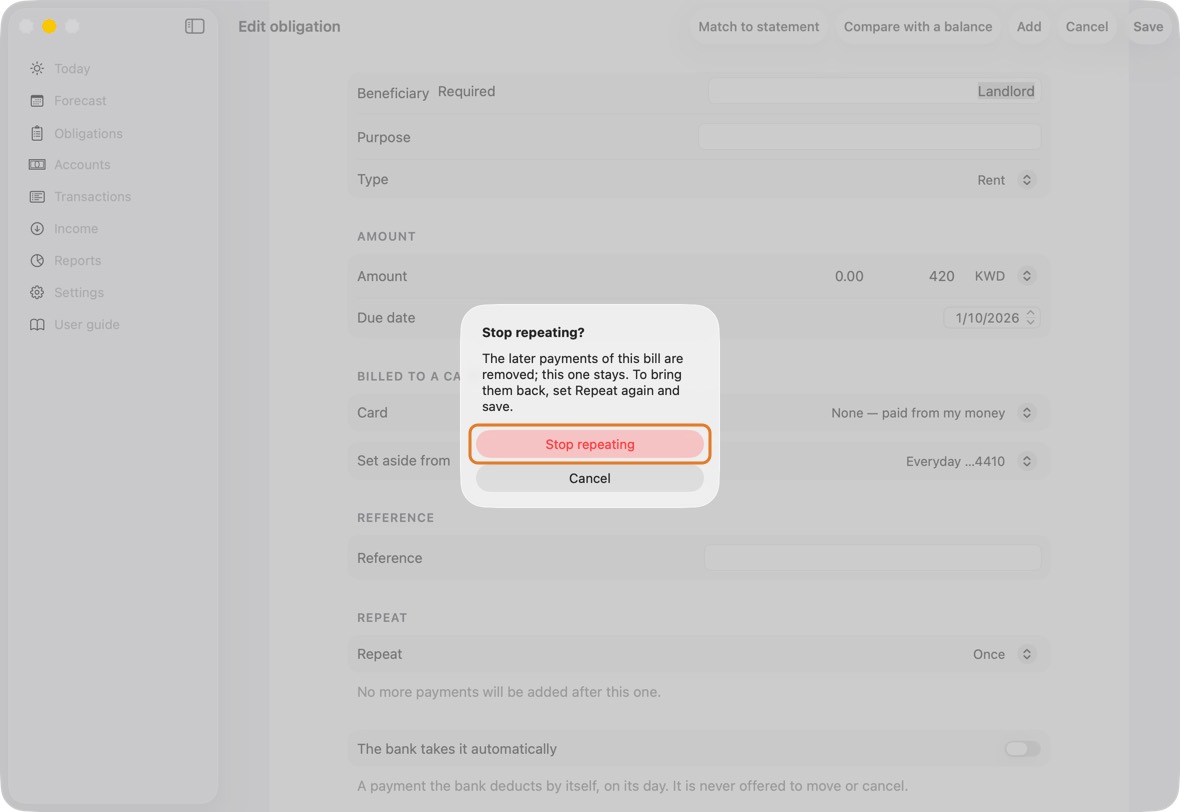Click the 1/10/2026 due date field
The width and height of the screenshot is (1180, 812).
point(987,318)
